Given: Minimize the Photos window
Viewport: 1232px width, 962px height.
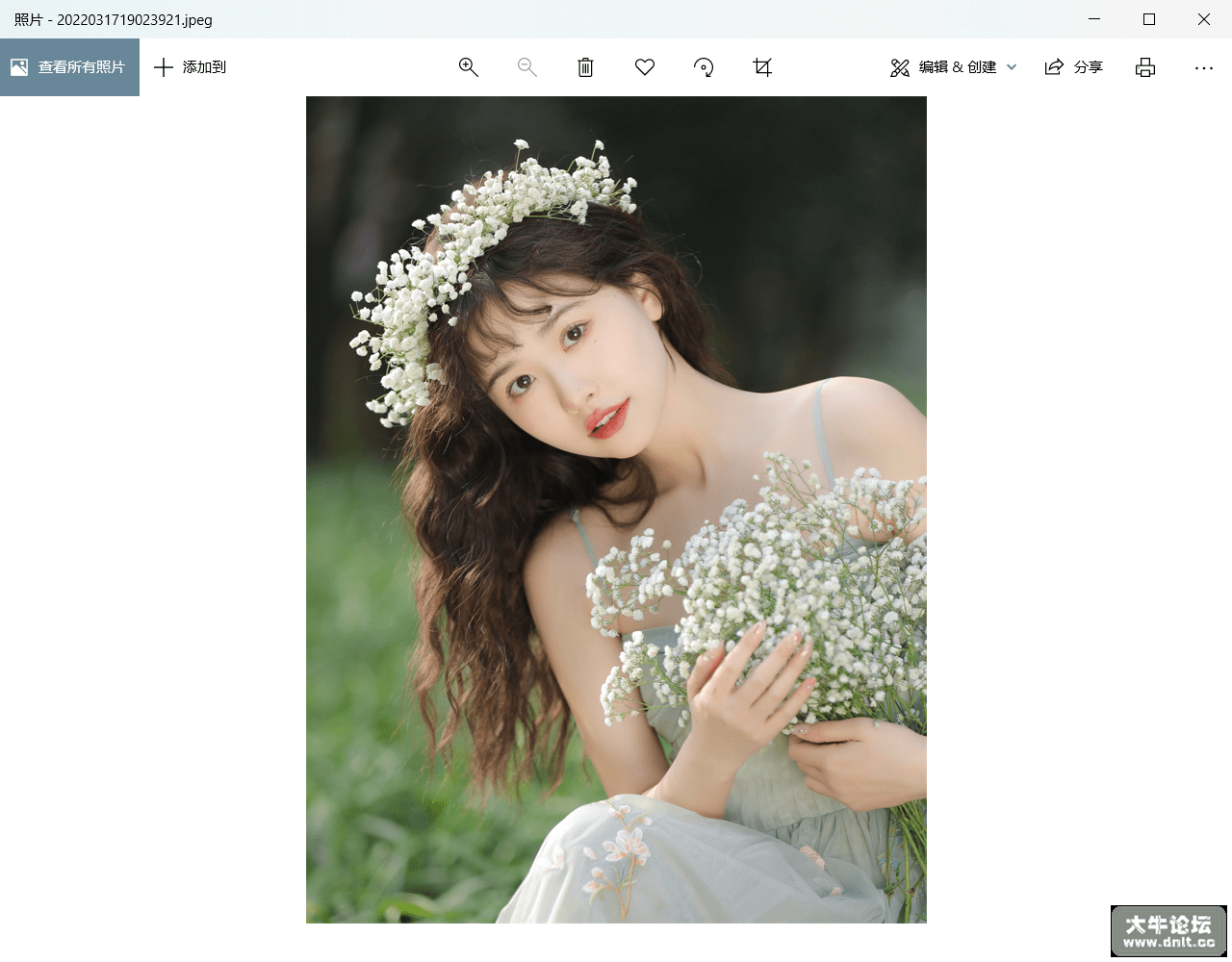Looking at the screenshot, I should (x=1094, y=19).
